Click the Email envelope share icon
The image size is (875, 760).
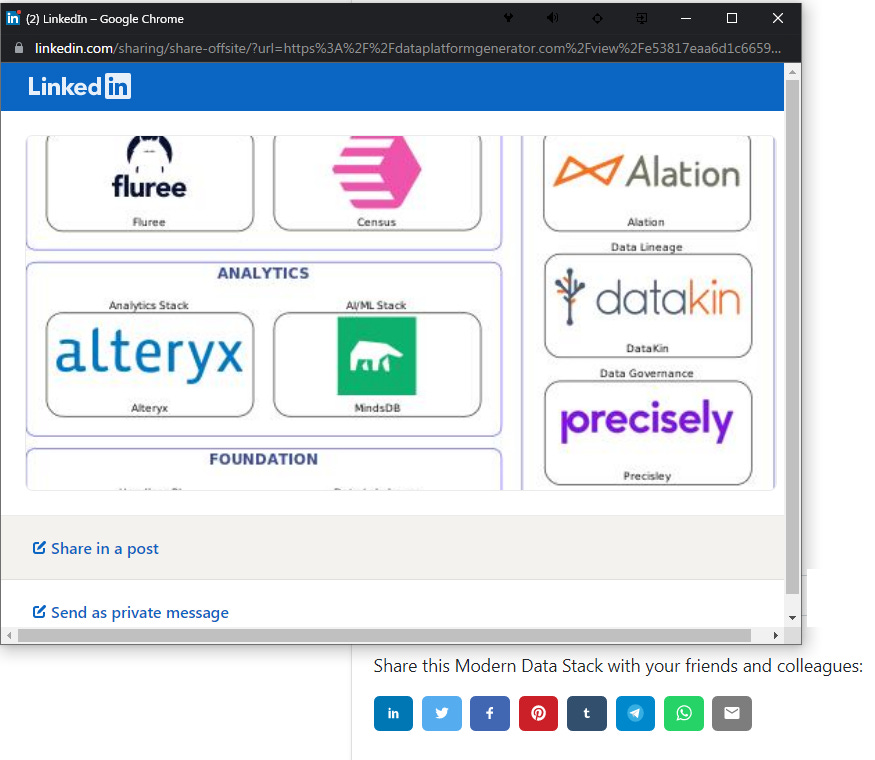click(732, 713)
